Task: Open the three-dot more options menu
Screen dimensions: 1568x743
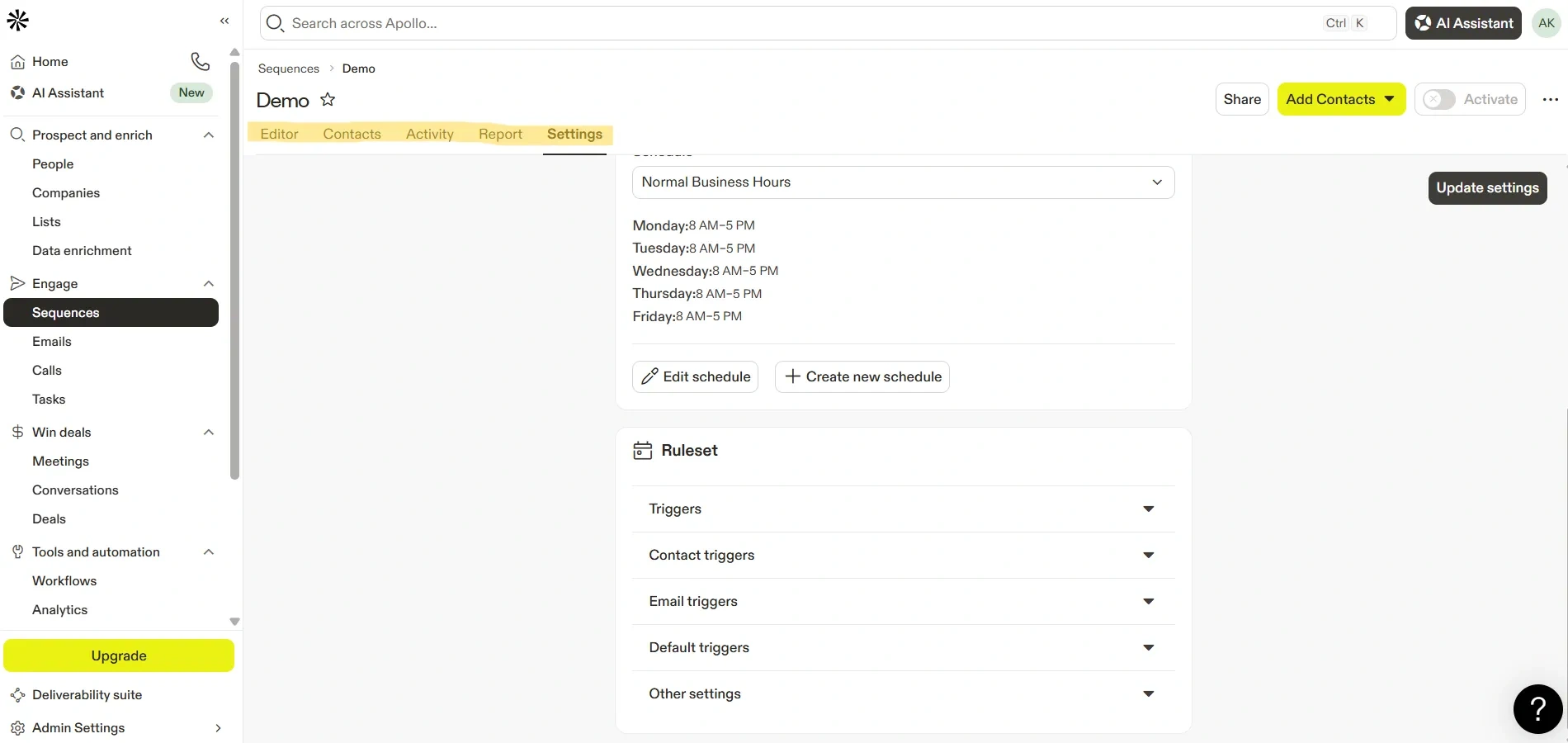Action: pyautogui.click(x=1550, y=100)
